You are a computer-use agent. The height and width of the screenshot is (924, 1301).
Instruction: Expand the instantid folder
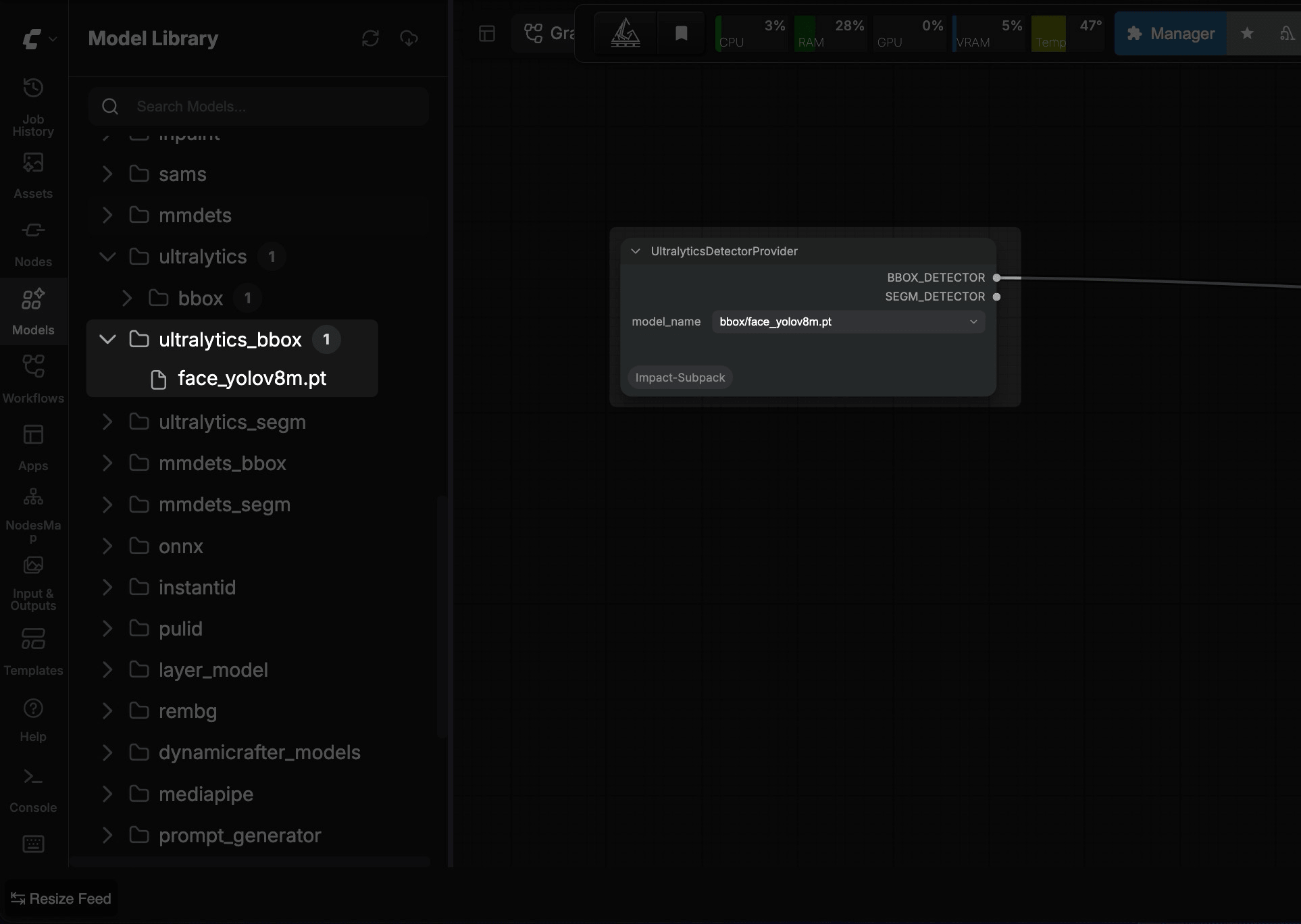point(107,588)
